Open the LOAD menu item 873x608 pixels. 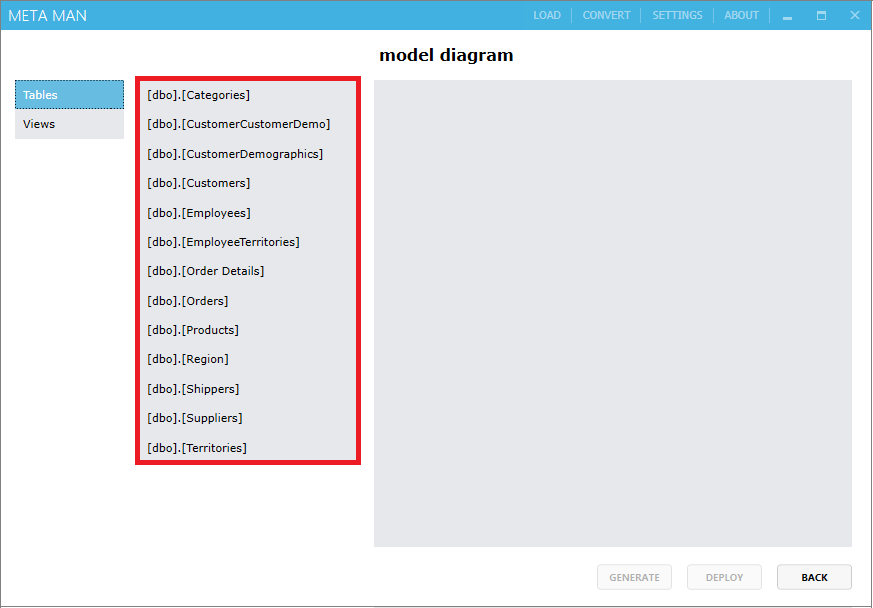tap(547, 15)
